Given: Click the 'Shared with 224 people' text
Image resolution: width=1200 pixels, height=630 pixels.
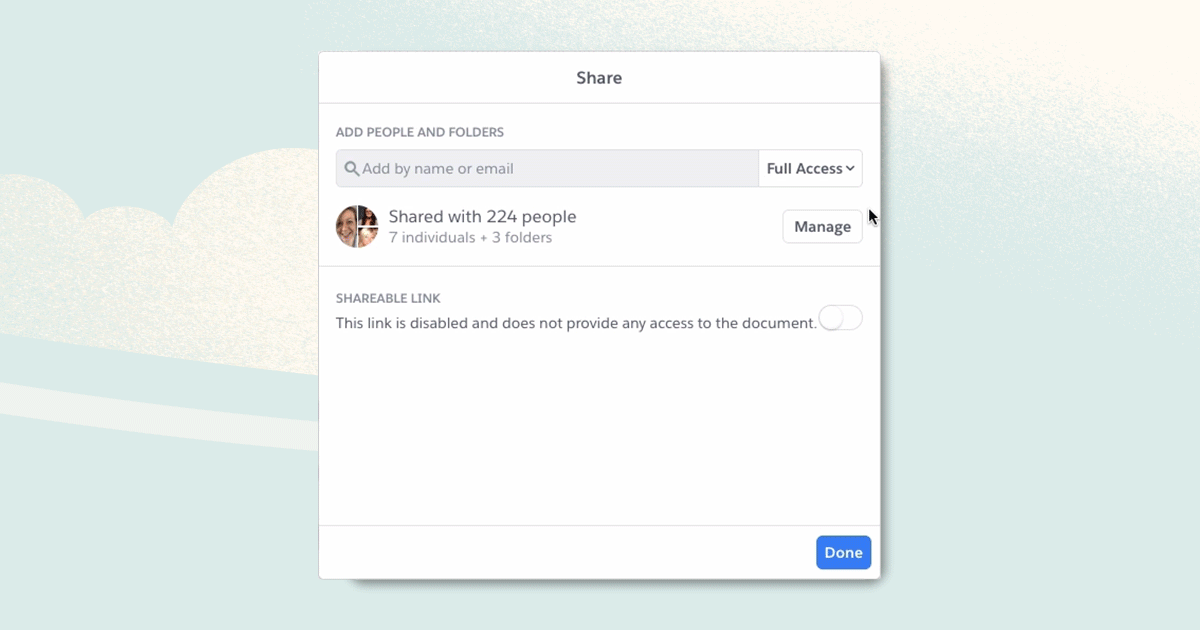Looking at the screenshot, I should [482, 217].
